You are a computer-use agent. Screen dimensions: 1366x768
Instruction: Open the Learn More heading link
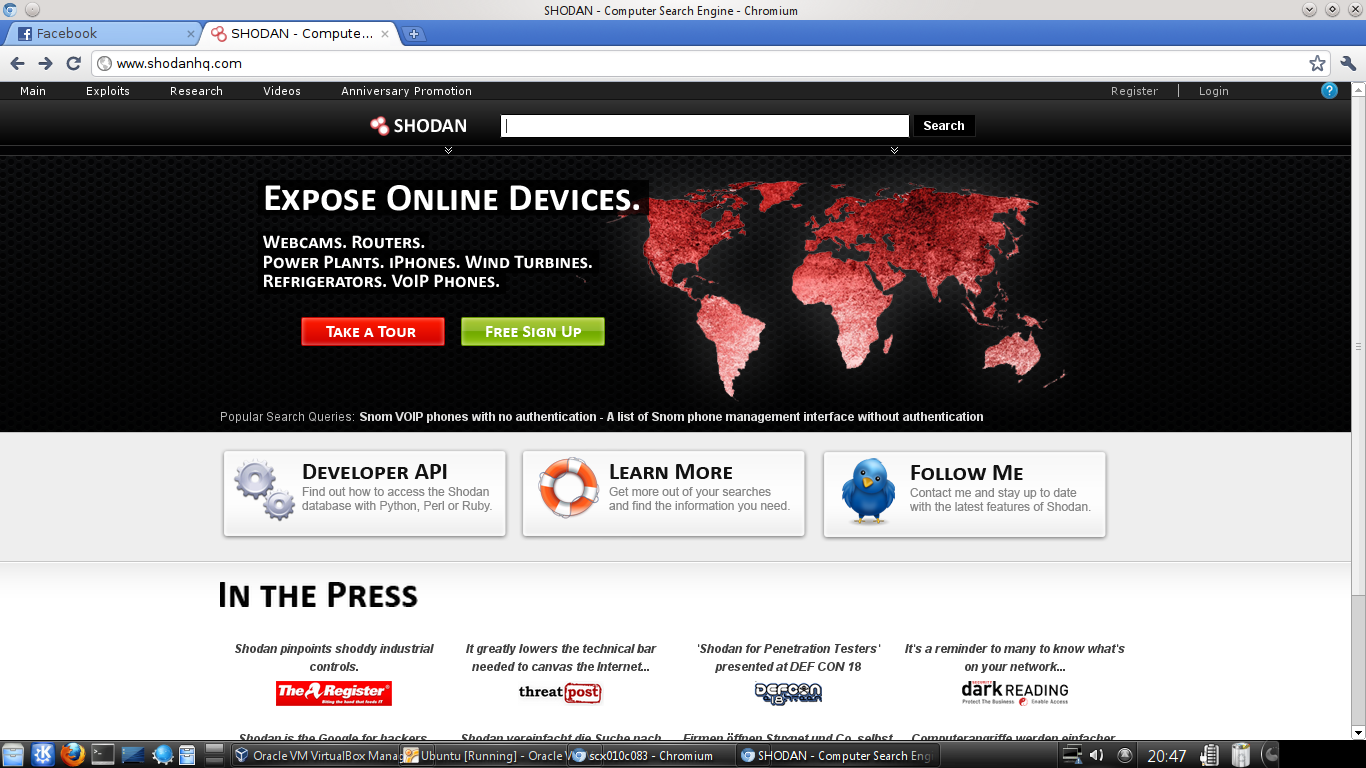coord(671,472)
